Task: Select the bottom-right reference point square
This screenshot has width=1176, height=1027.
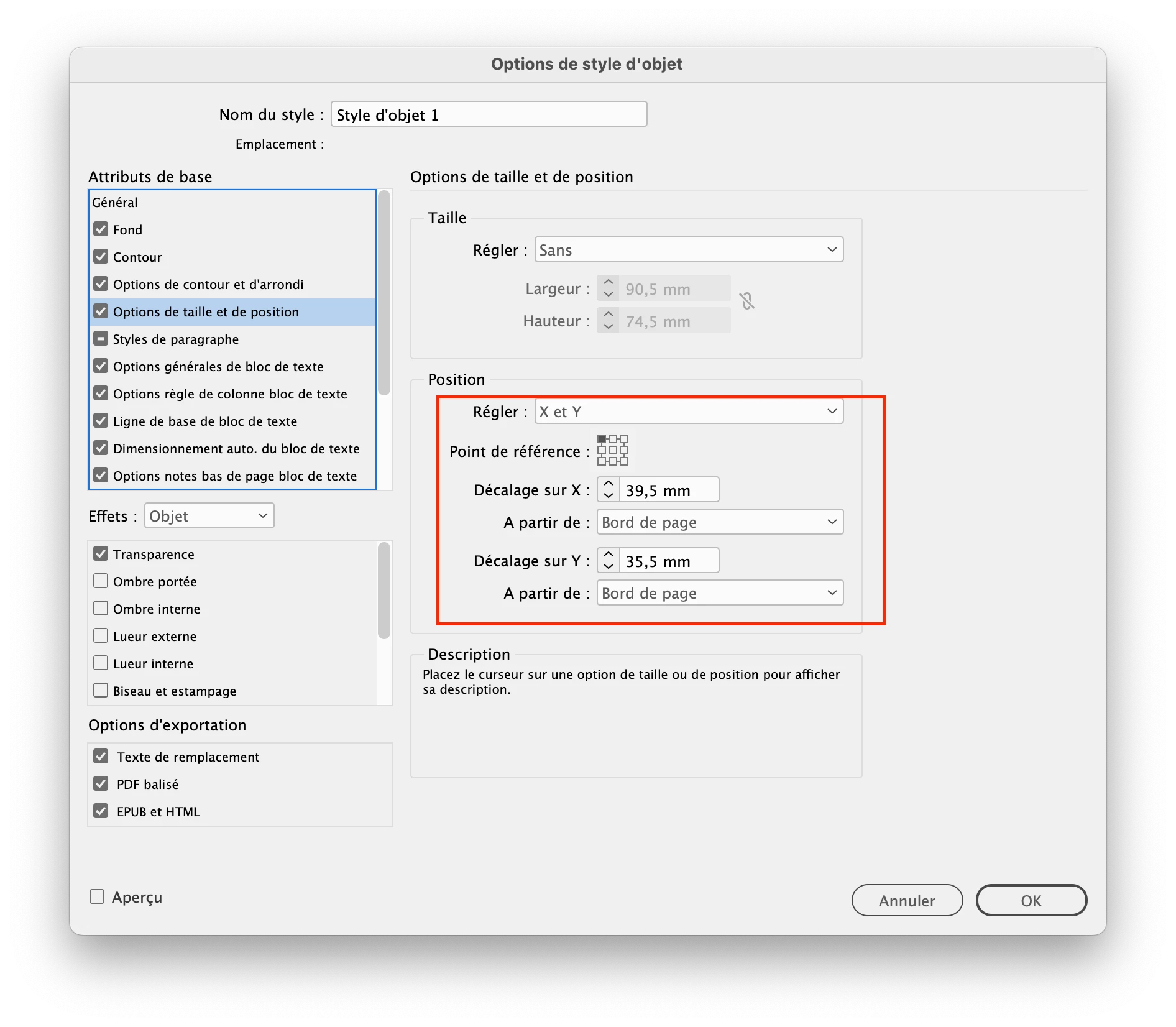Action: (x=624, y=461)
